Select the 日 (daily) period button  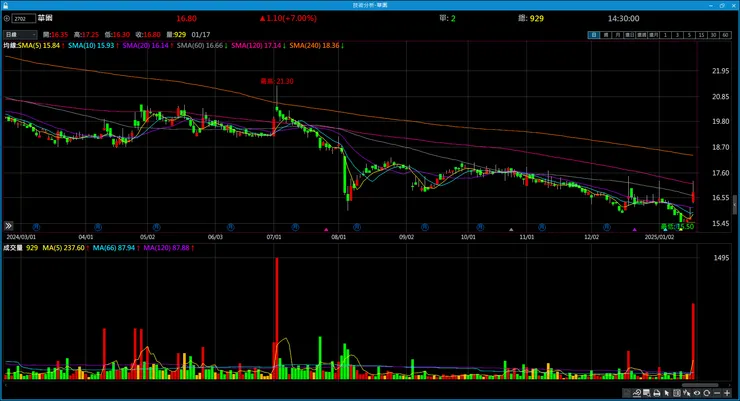(x=593, y=35)
